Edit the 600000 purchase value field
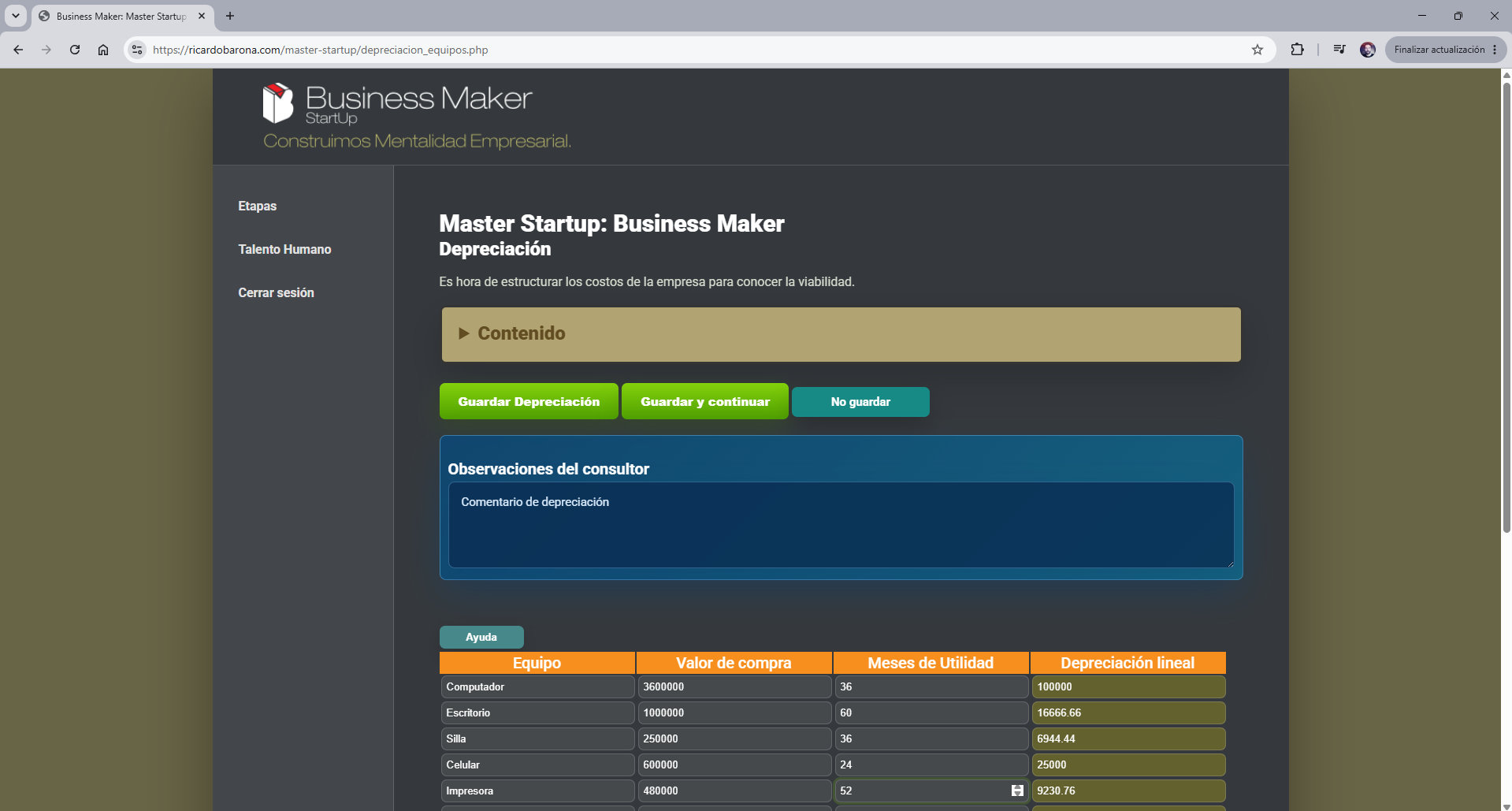 [x=734, y=764]
